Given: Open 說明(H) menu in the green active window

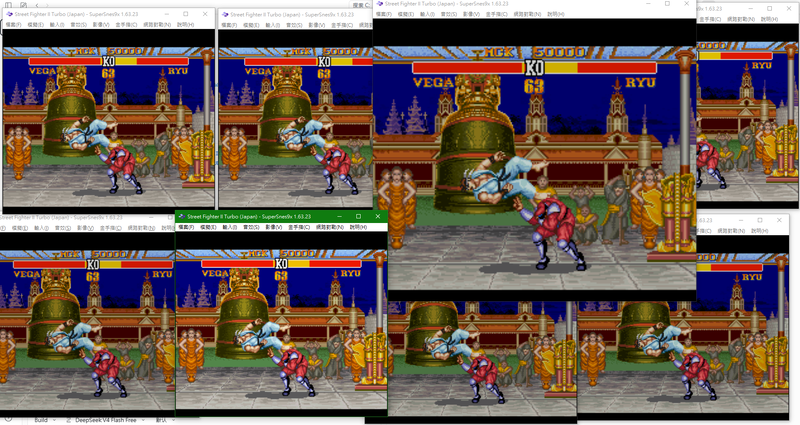Looking at the screenshot, I should click(358, 227).
